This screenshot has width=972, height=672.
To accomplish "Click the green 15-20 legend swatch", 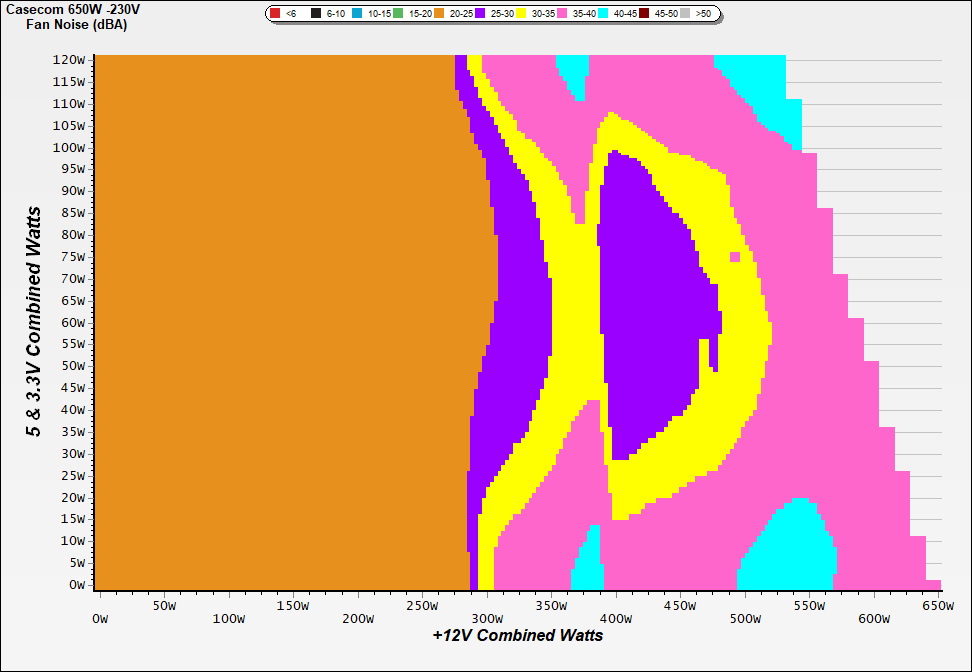I will point(399,14).
